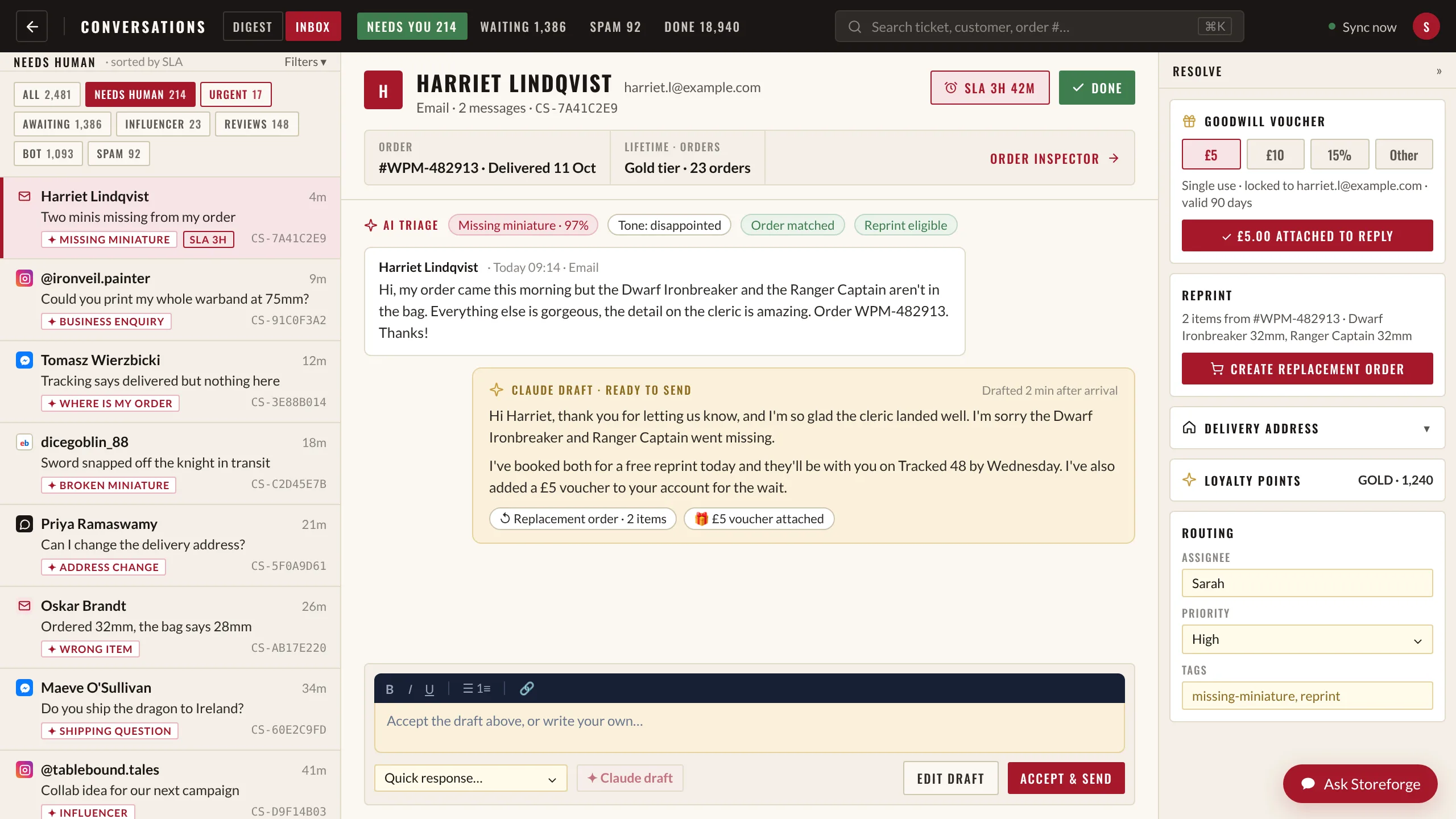Click Accept & Send button
The height and width of the screenshot is (819, 1456).
tap(1066, 778)
